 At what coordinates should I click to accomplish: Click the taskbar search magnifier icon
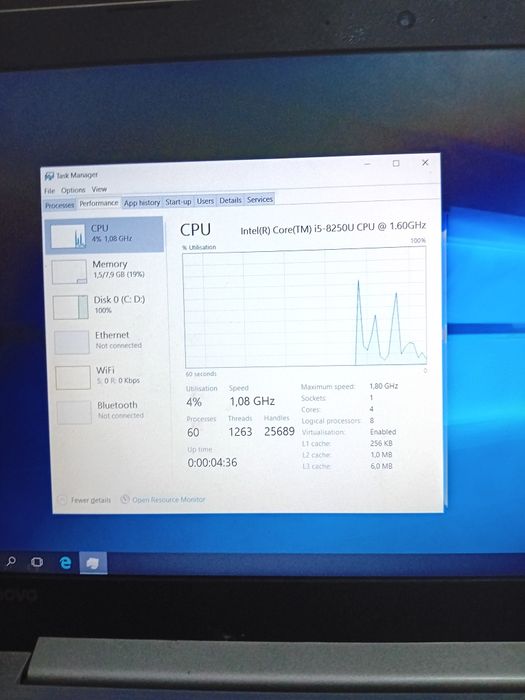pyautogui.click(x=11, y=561)
